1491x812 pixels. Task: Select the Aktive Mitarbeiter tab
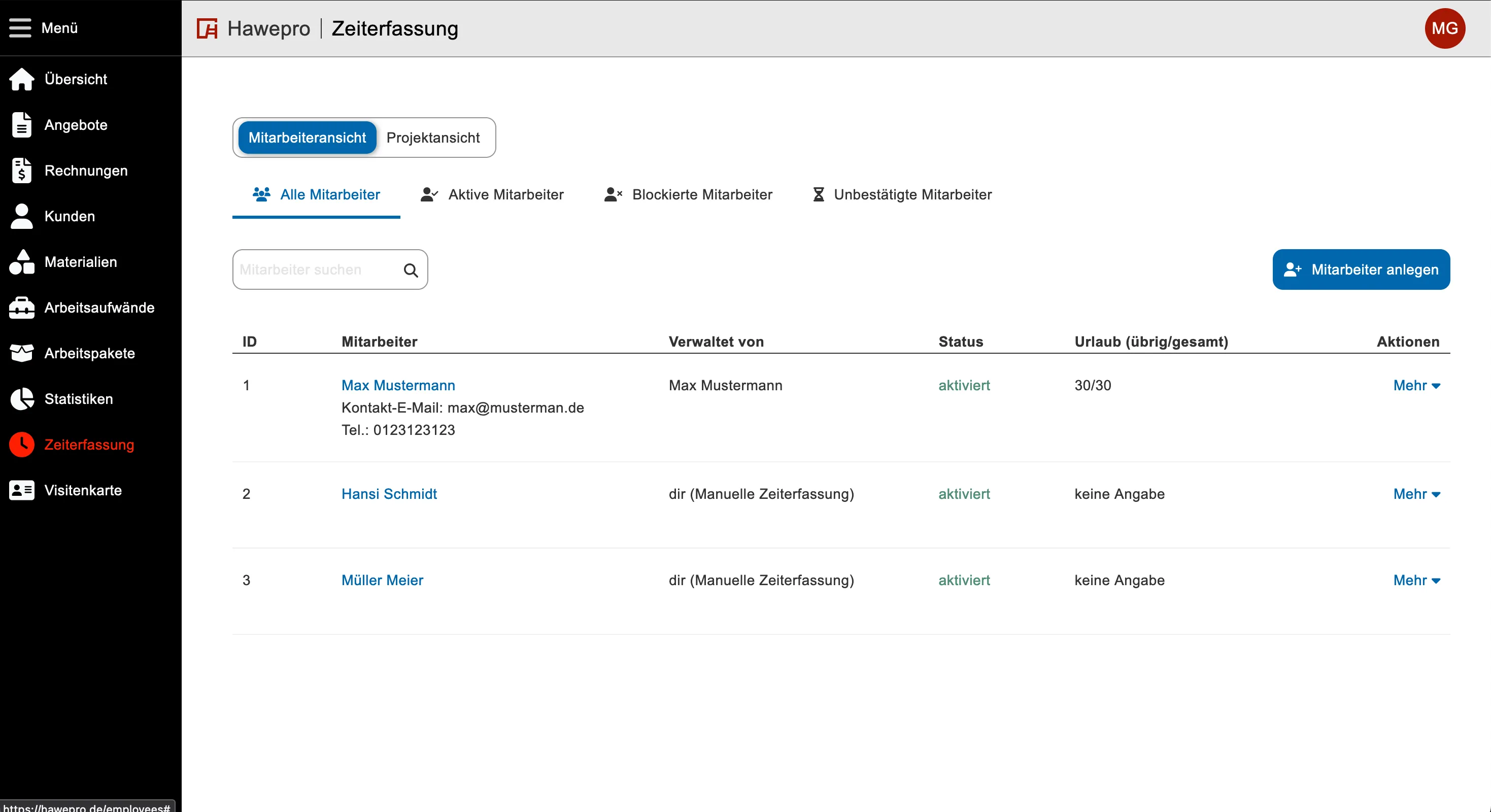point(492,195)
